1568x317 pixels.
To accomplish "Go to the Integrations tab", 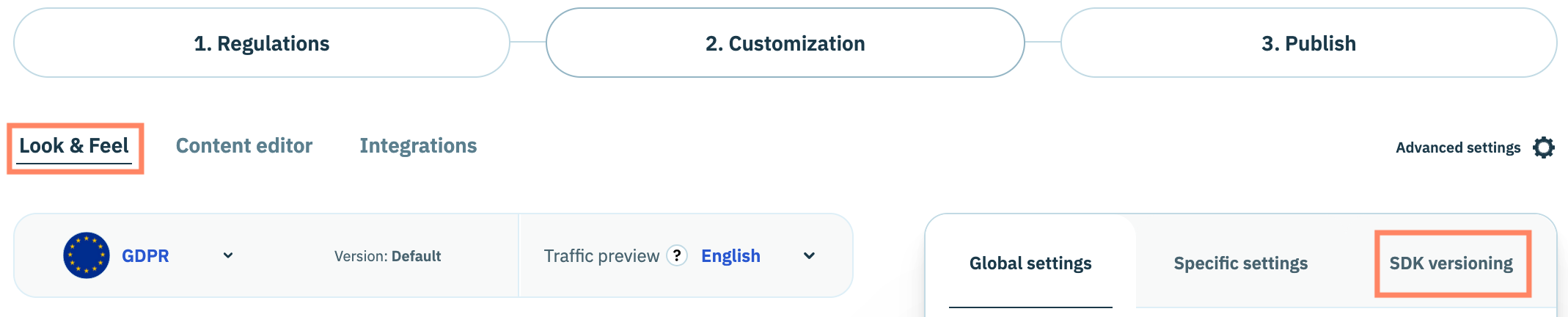I will click(418, 146).
